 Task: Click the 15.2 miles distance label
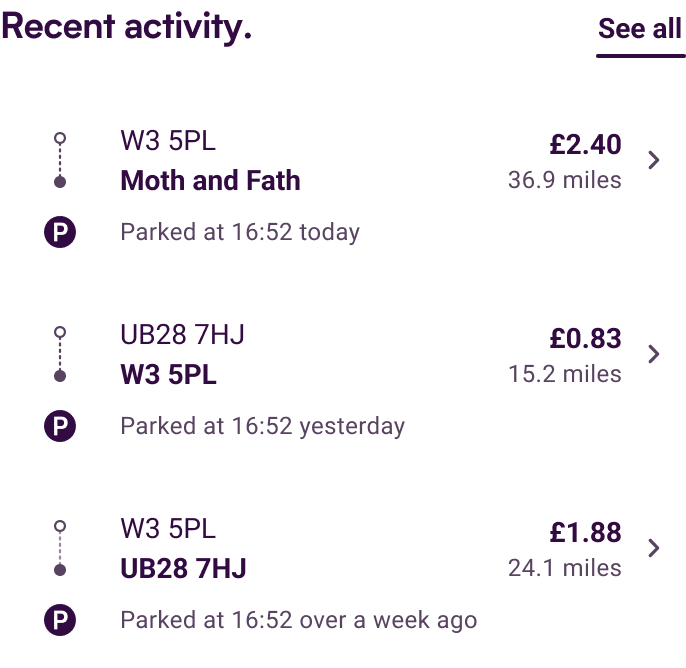564,375
